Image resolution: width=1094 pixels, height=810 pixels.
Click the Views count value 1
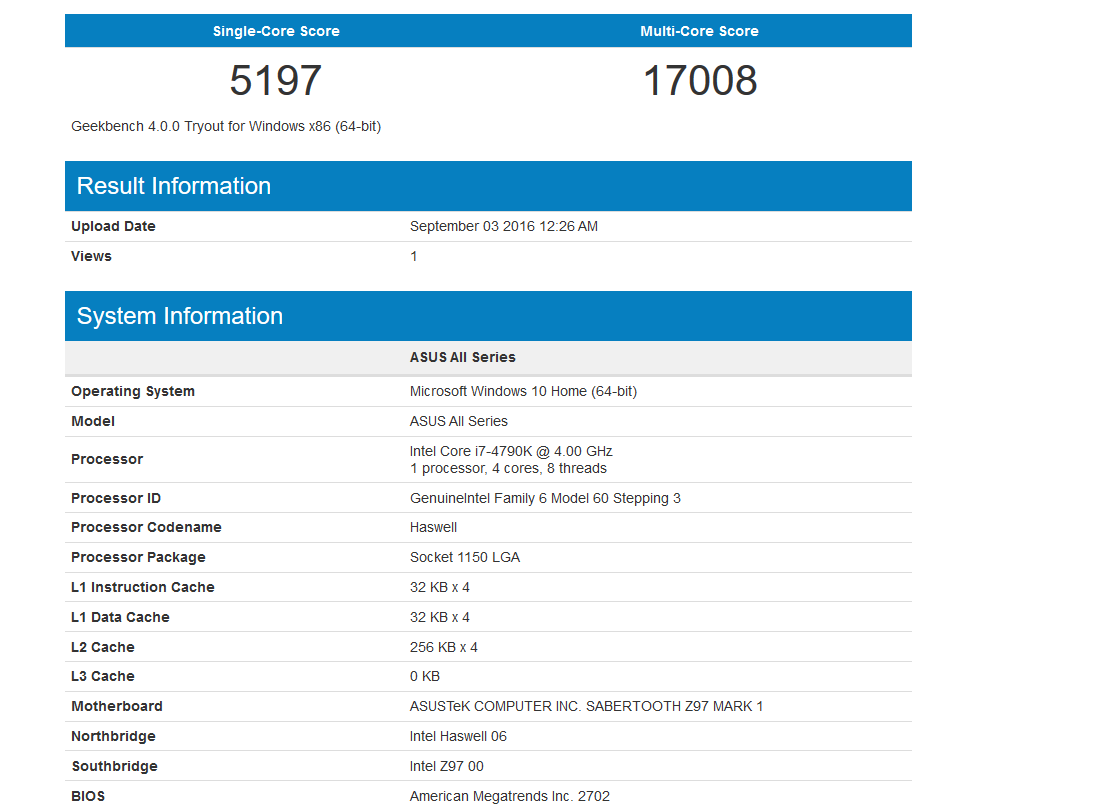[414, 256]
